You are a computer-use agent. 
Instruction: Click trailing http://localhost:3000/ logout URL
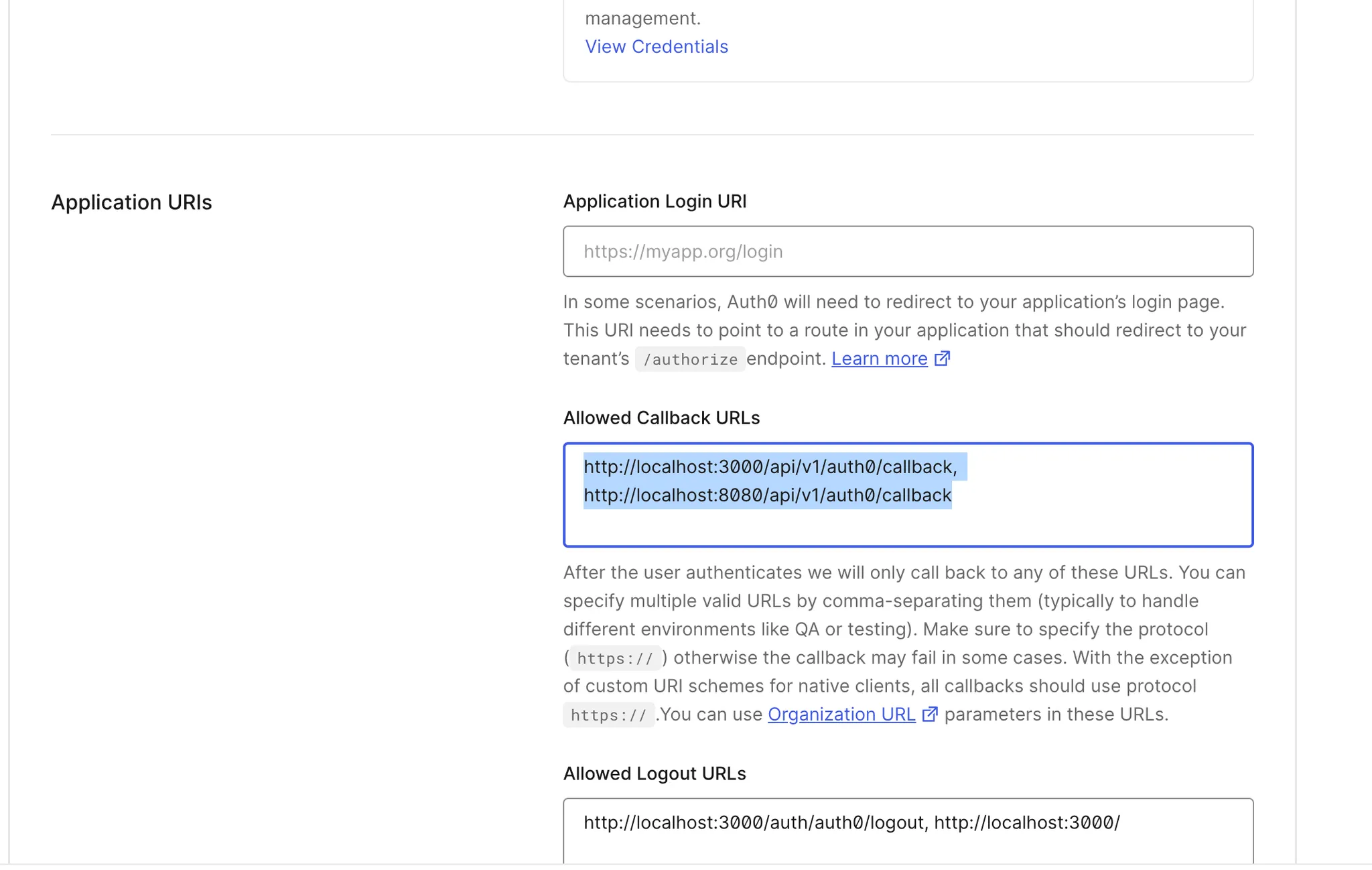pyautogui.click(x=1026, y=823)
